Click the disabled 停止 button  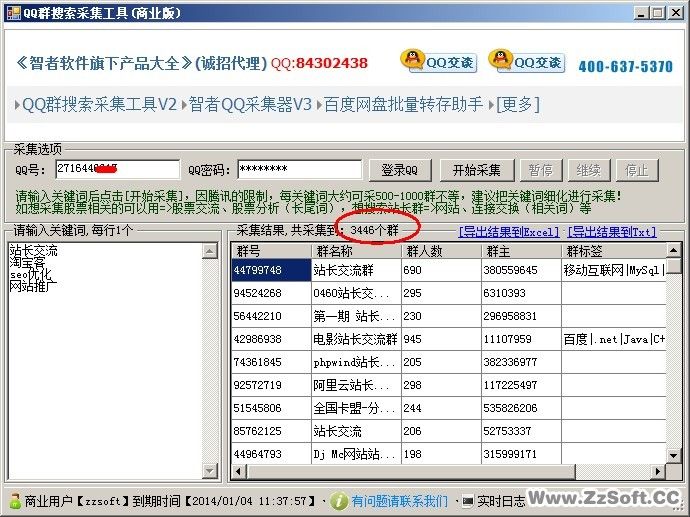pos(637,170)
